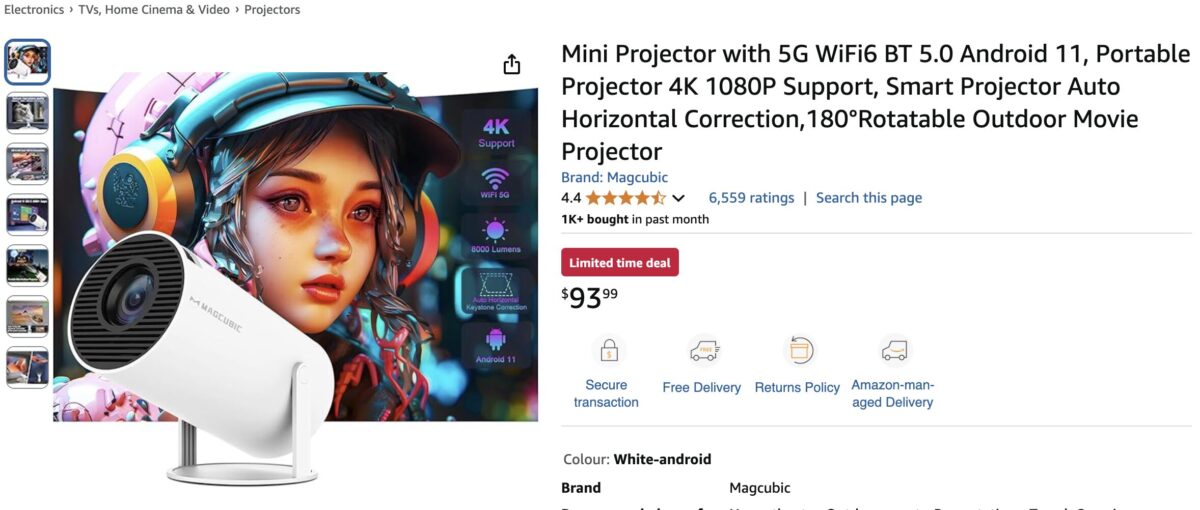The height and width of the screenshot is (510, 1200).
Task: Click the orange star rating icons
Action: coord(625,198)
